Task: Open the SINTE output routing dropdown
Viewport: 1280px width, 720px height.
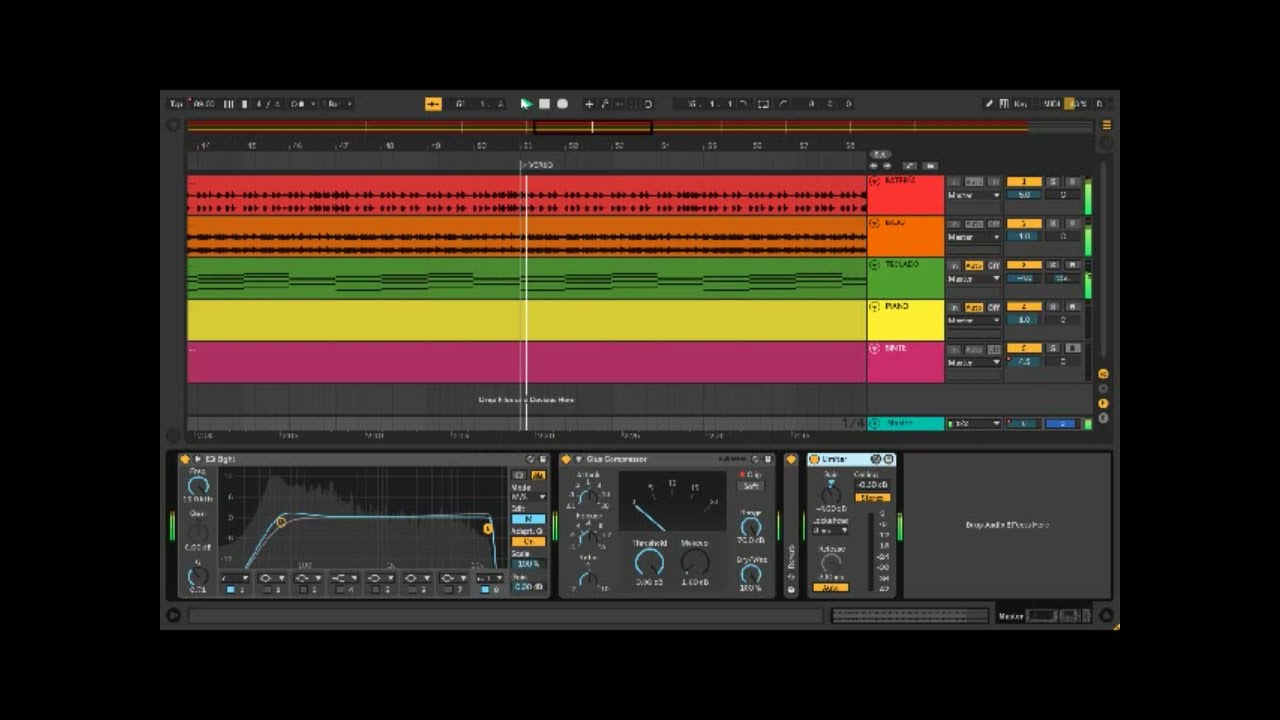Action: click(974, 362)
